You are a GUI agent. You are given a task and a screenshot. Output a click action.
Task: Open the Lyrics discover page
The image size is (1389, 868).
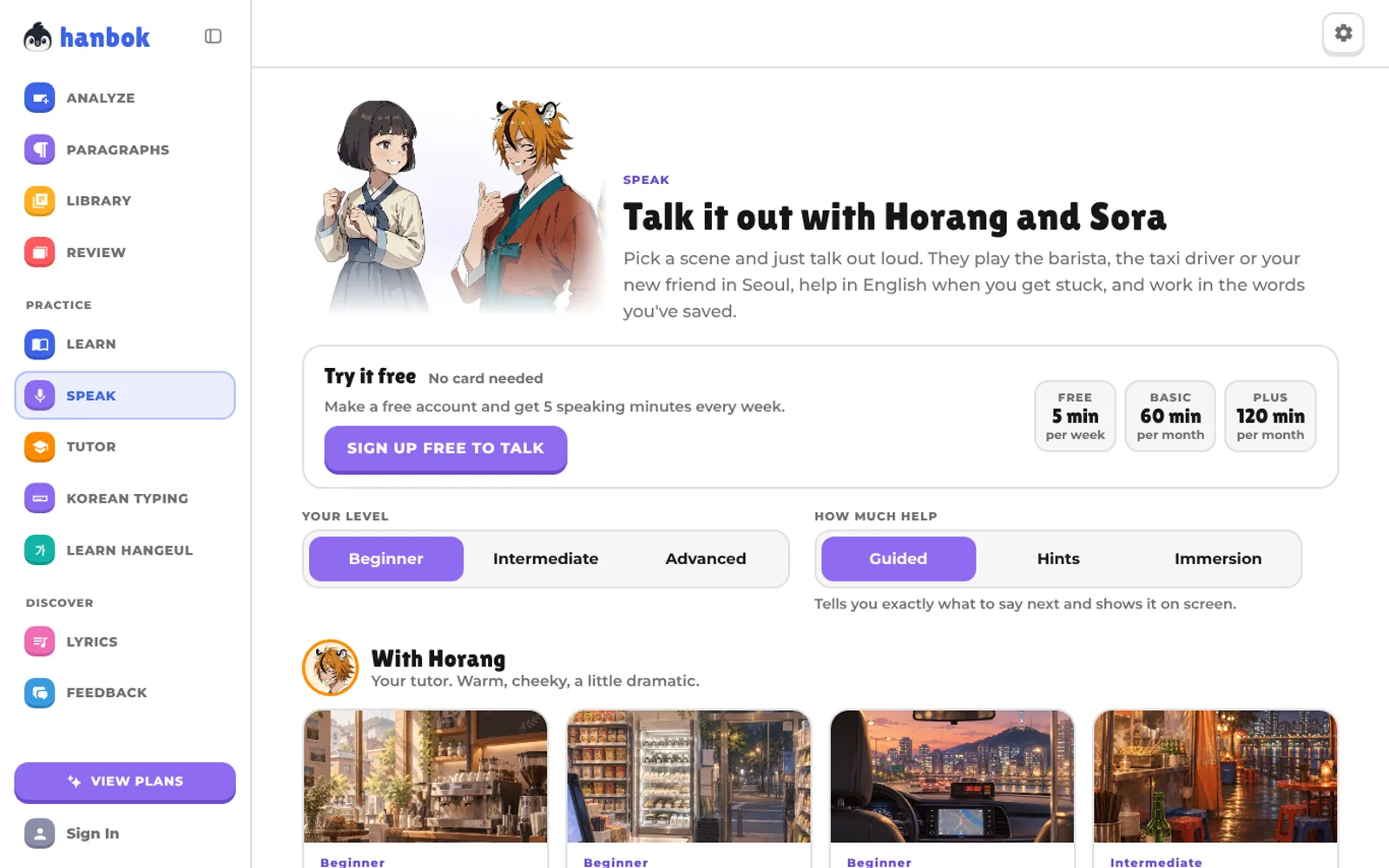pyautogui.click(x=125, y=641)
